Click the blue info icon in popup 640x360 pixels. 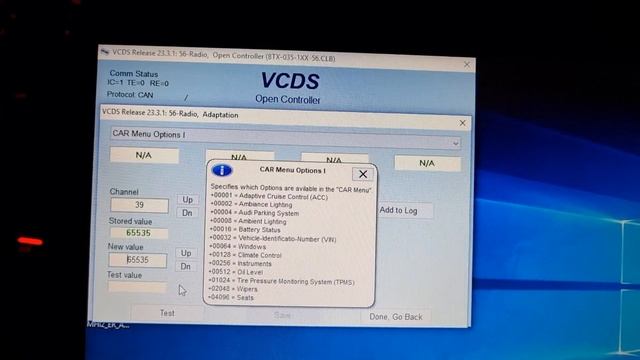click(222, 170)
